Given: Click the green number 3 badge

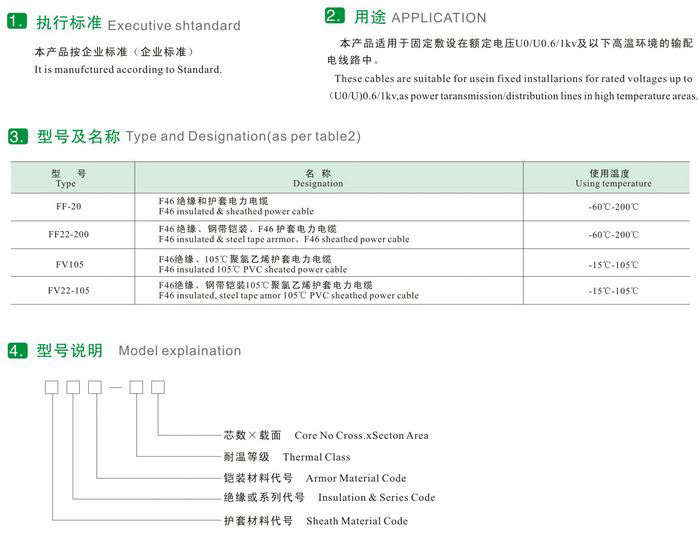Looking at the screenshot, I should click(16, 136).
